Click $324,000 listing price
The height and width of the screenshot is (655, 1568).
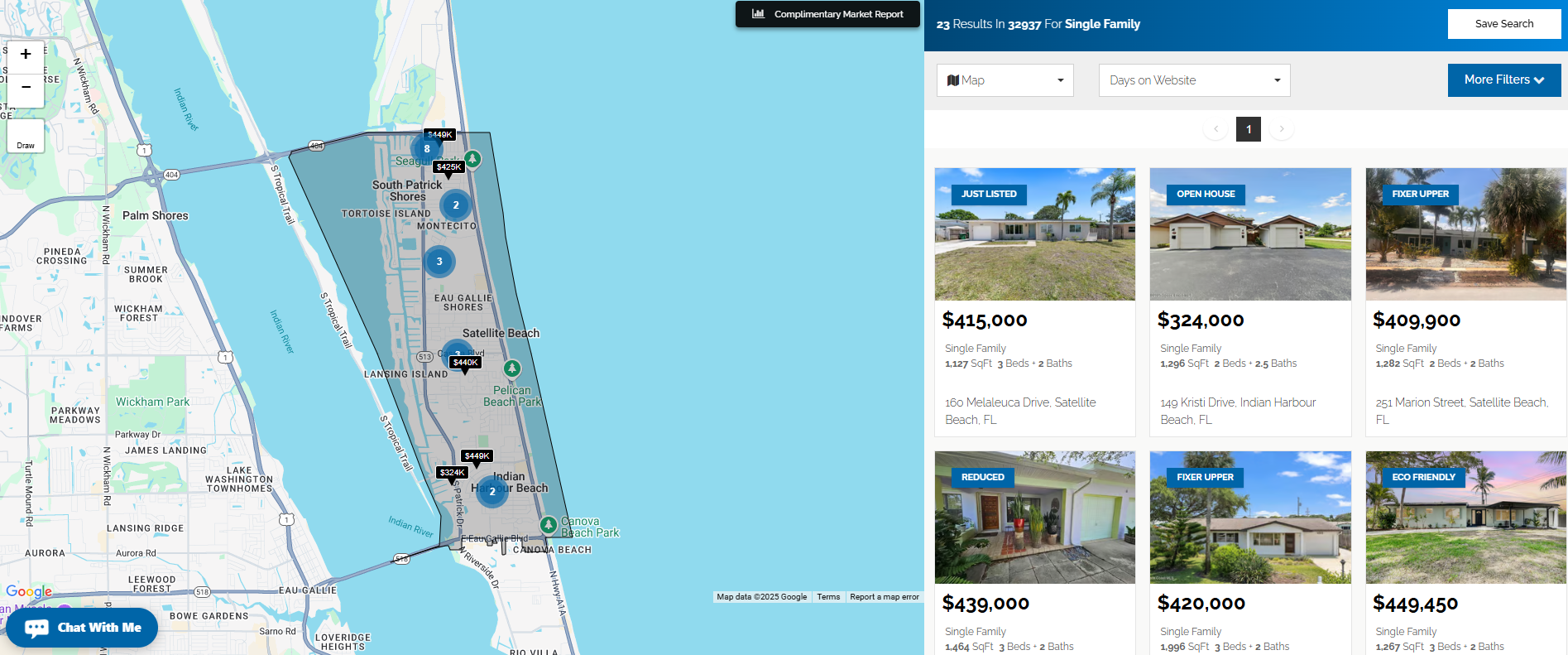pyautogui.click(x=1201, y=320)
